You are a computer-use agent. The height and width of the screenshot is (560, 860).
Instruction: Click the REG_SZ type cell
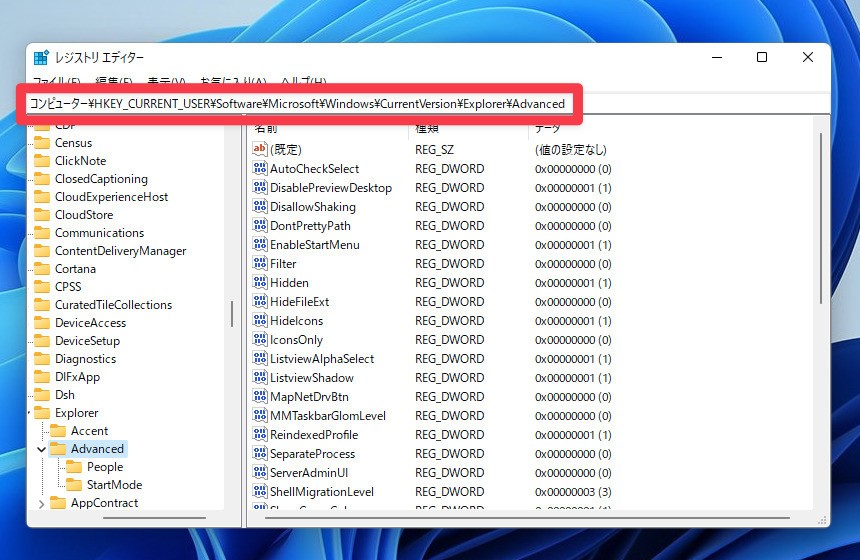click(434, 150)
